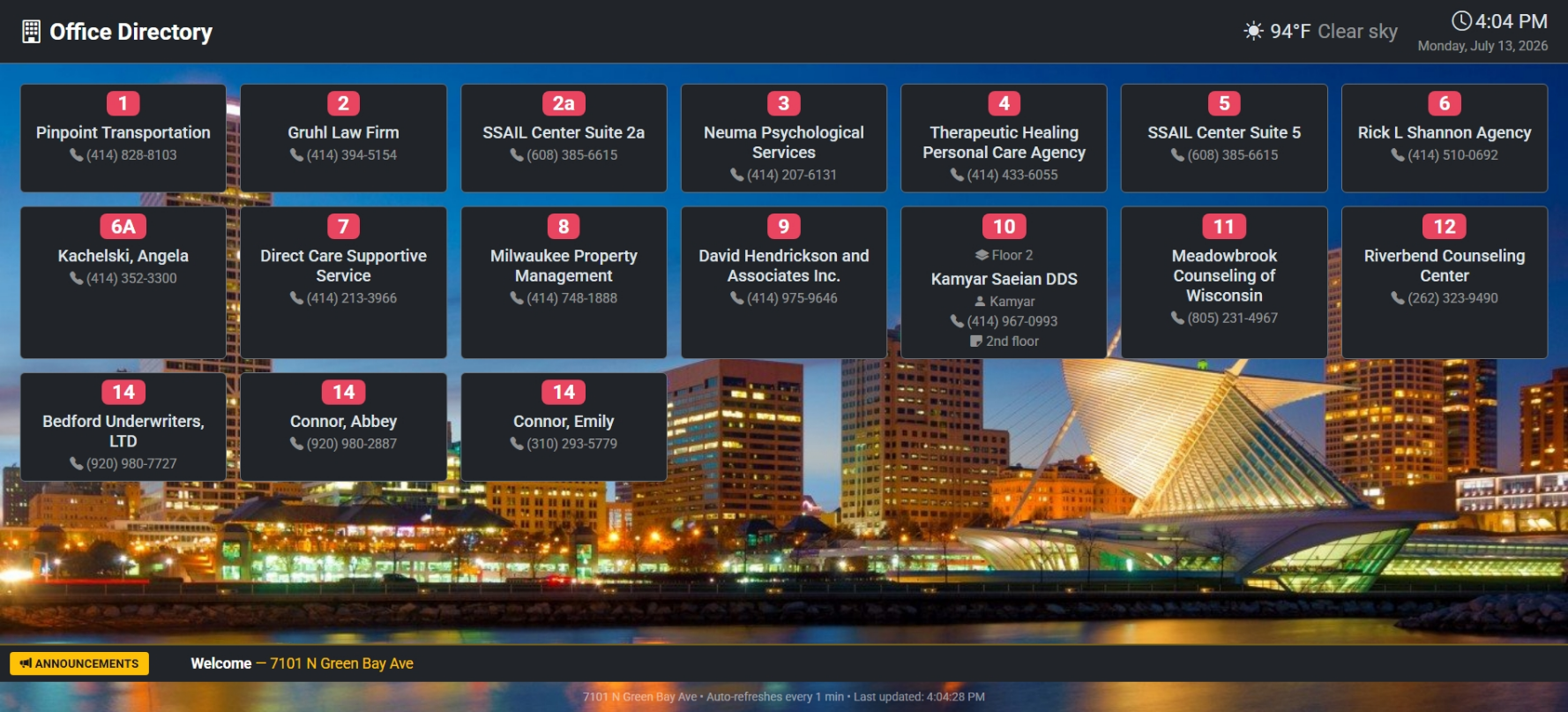This screenshot has height=712, width=1568.
Task: Open the Gruhl Law Firm card
Action: 344,138
